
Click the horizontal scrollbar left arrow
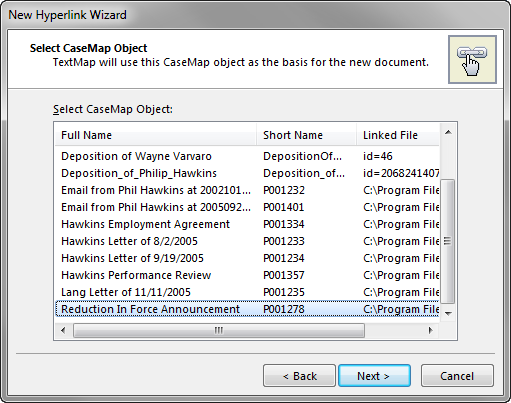pos(63,330)
